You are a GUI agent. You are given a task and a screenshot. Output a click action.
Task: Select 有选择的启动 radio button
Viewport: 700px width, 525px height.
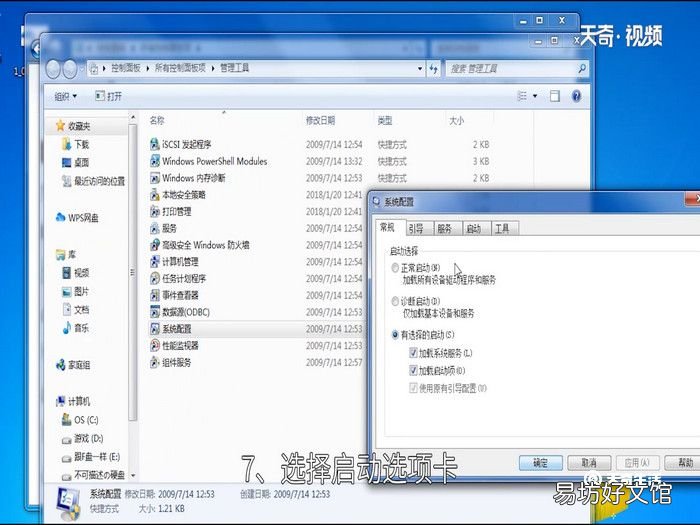tap(395, 334)
